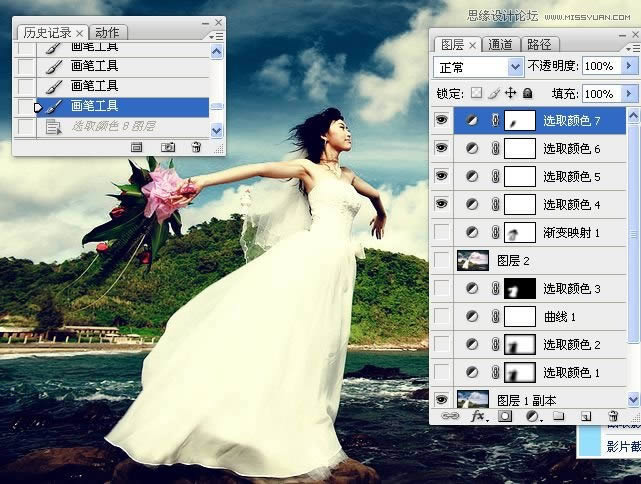Switch to the 通道 tab
Screen dimensions: 641x484
(500, 44)
